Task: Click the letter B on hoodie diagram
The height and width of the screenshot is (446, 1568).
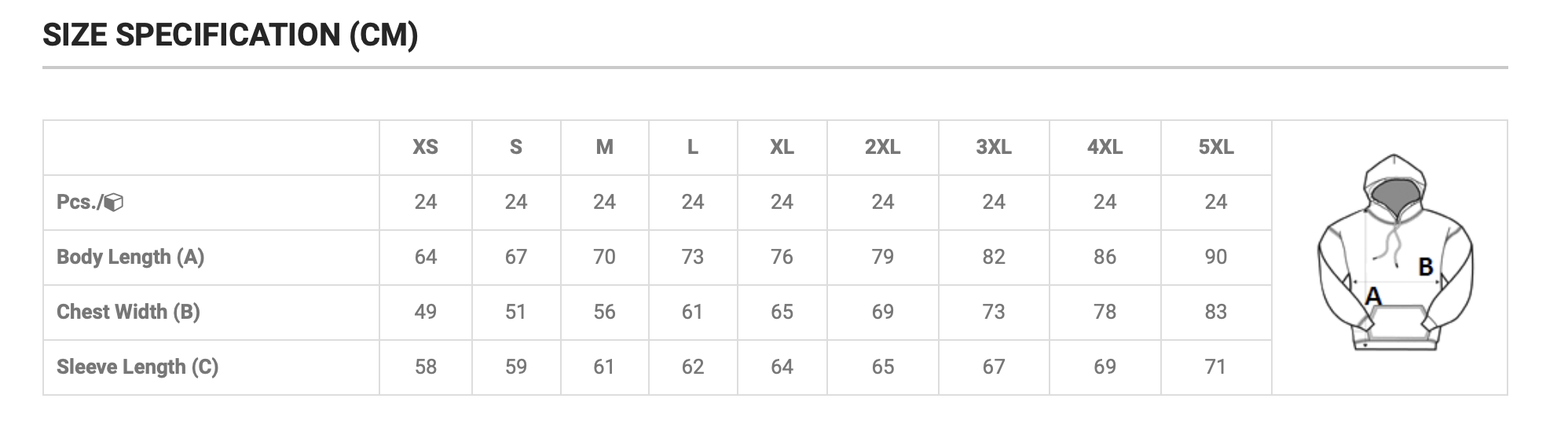Action: pos(1426,268)
